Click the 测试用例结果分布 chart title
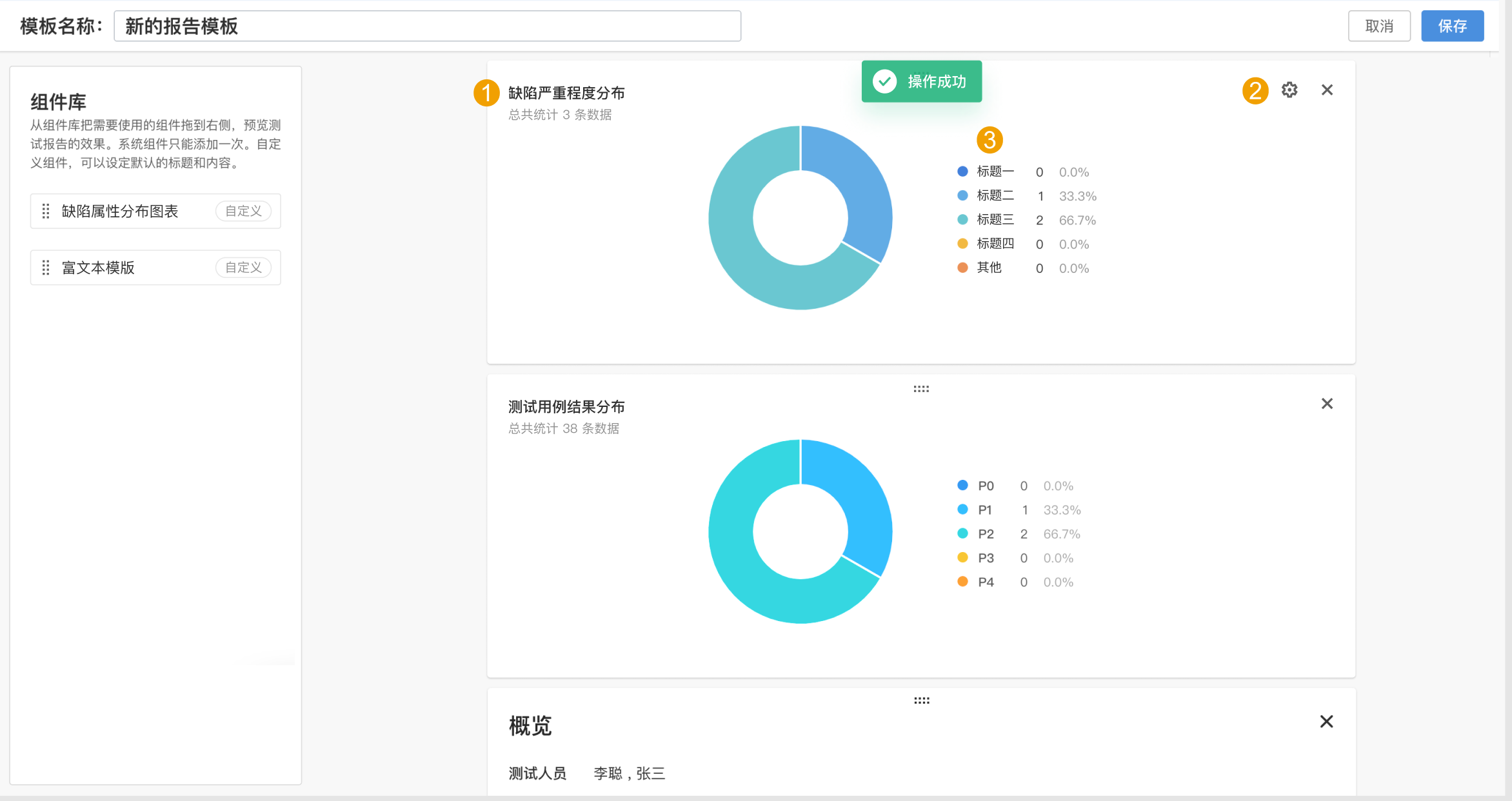The width and height of the screenshot is (1512, 801). (566, 407)
